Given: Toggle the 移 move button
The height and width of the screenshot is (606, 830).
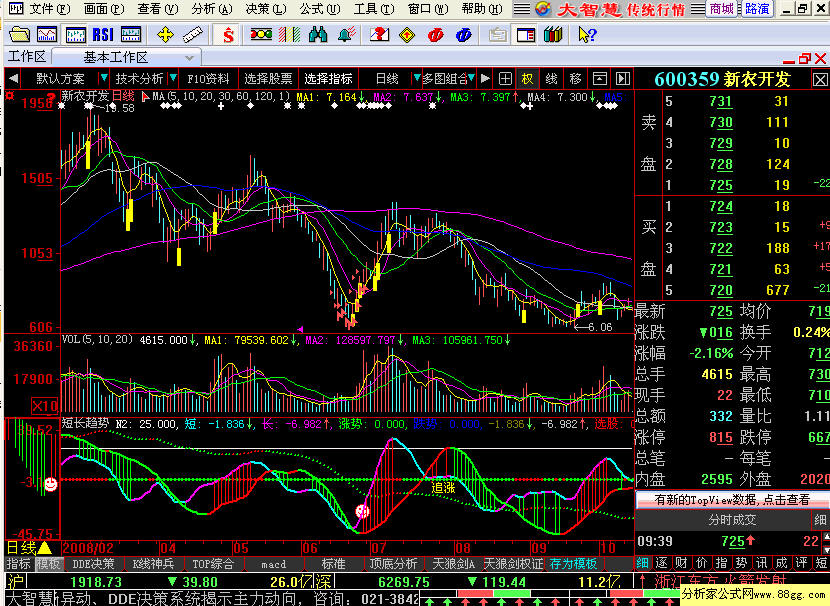Looking at the screenshot, I should (x=575, y=79).
